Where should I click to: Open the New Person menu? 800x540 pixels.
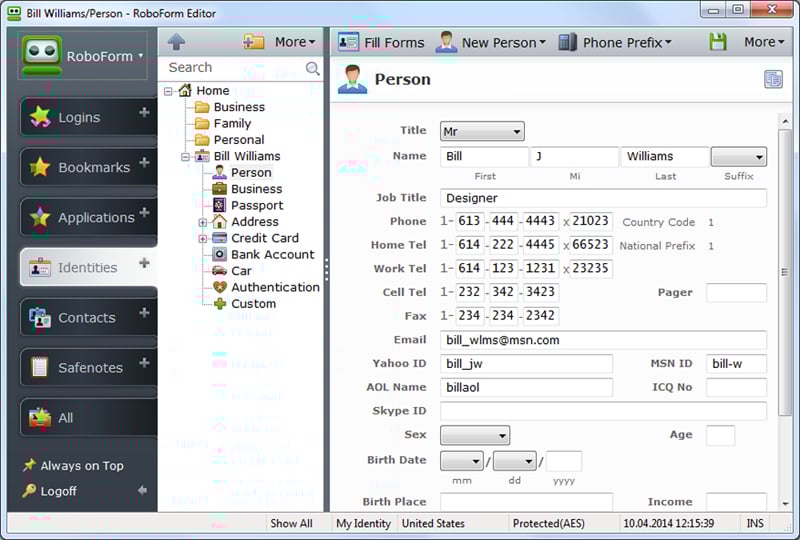(x=490, y=42)
